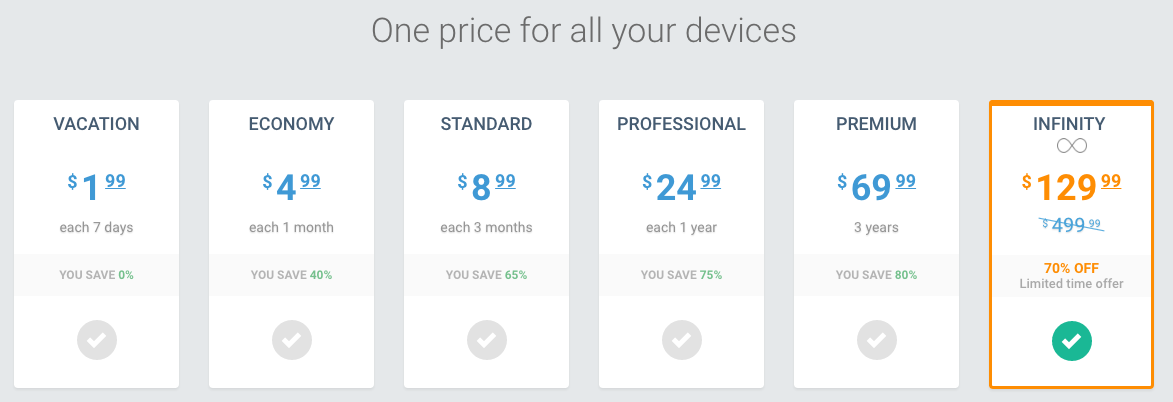The width and height of the screenshot is (1173, 402).
Task: Click the VACATION plan title
Action: pyautogui.click(x=97, y=124)
